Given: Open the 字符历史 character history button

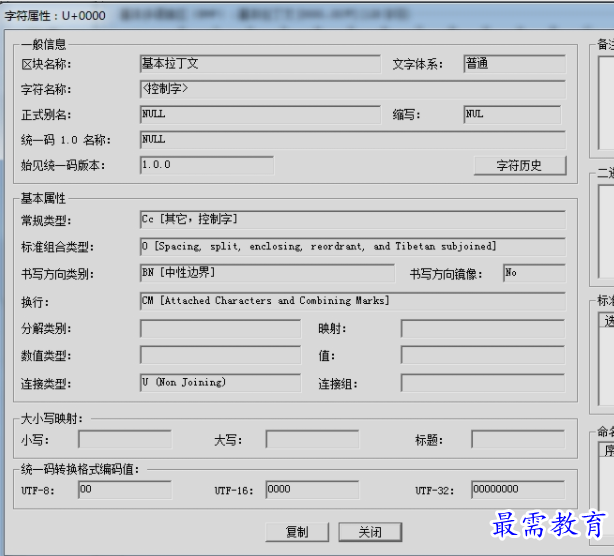Looking at the screenshot, I should tap(520, 166).
